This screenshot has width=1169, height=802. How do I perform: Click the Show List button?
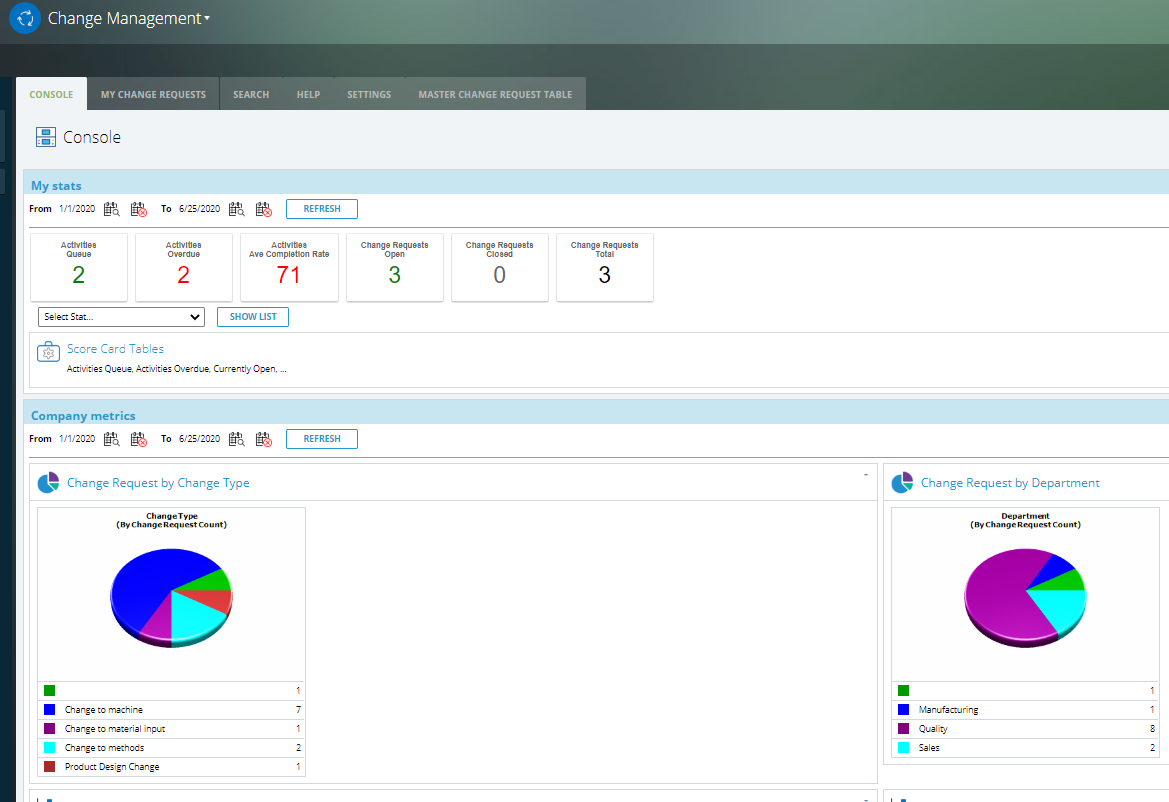[x=253, y=317]
